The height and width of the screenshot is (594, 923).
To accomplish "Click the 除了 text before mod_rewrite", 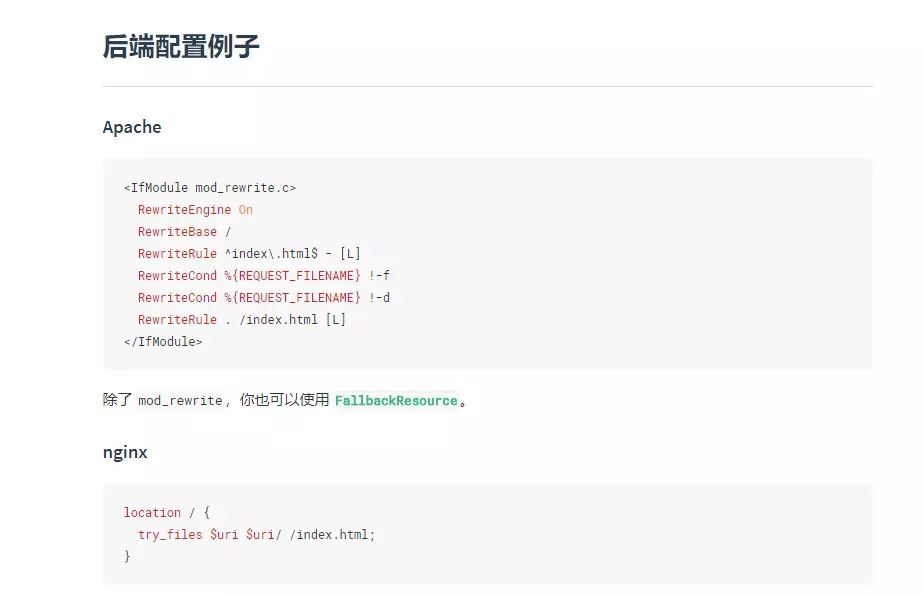I will point(117,401).
